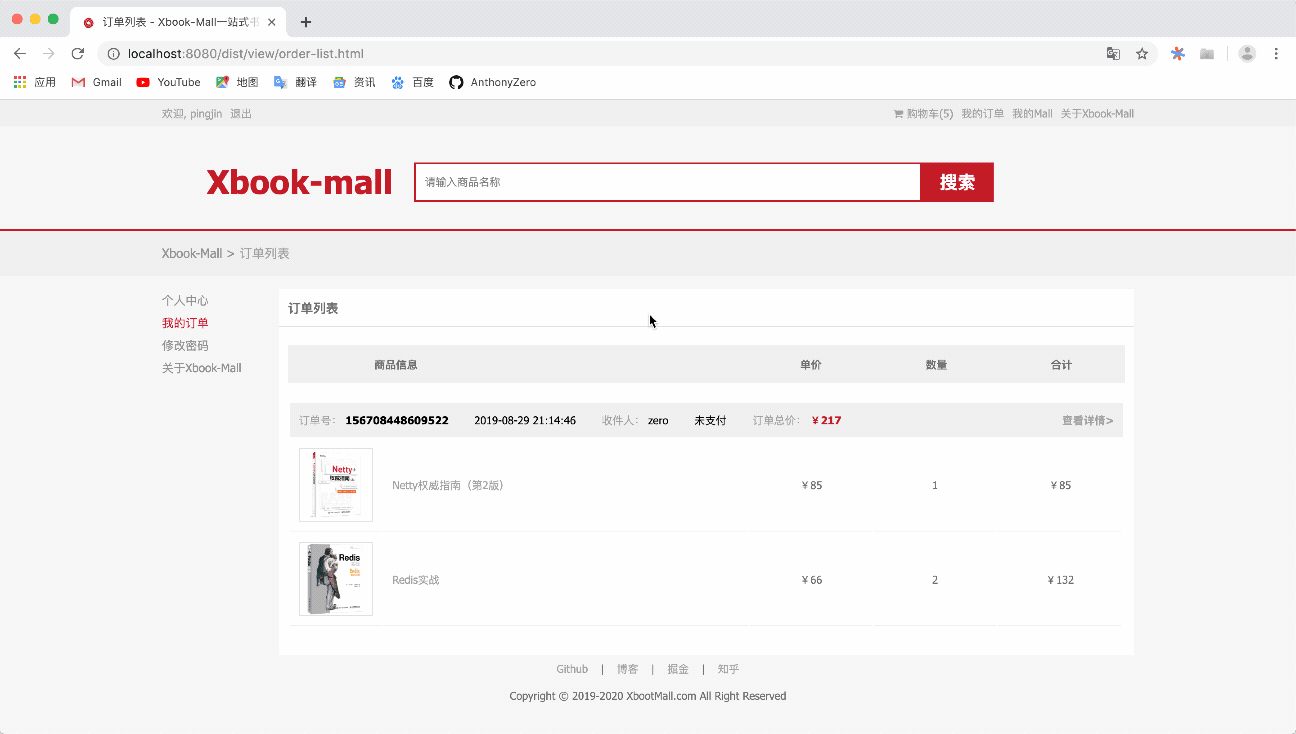This screenshot has width=1296, height=734.
Task: Open the 百度 bookmark
Action: (x=412, y=82)
